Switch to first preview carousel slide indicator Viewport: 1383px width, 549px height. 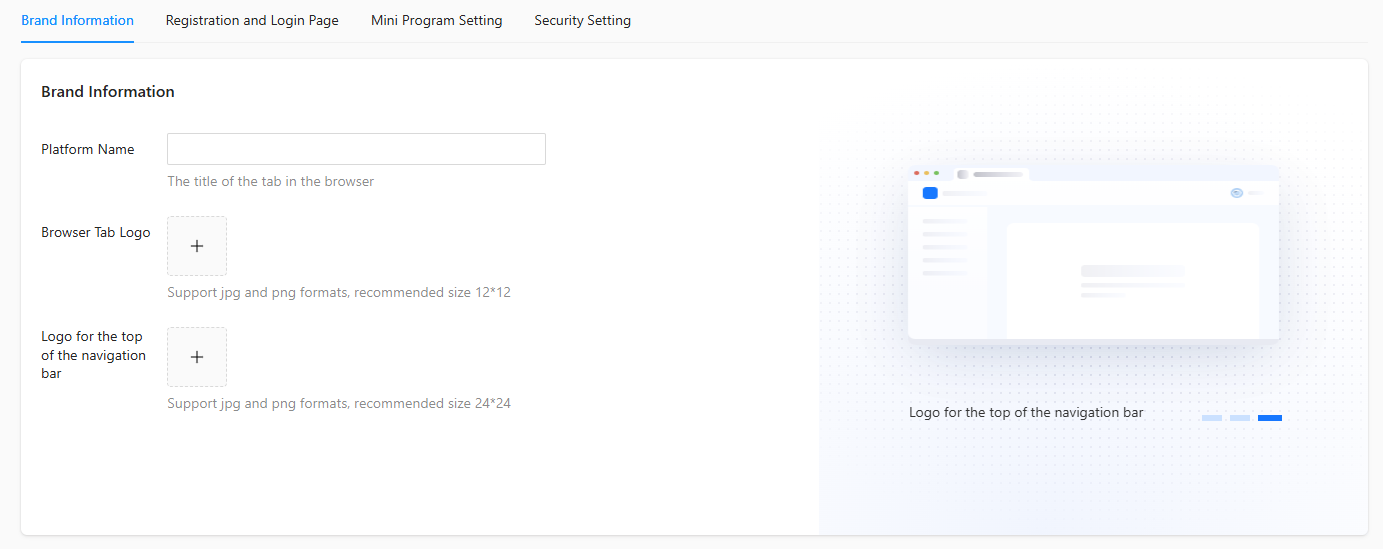1212,418
